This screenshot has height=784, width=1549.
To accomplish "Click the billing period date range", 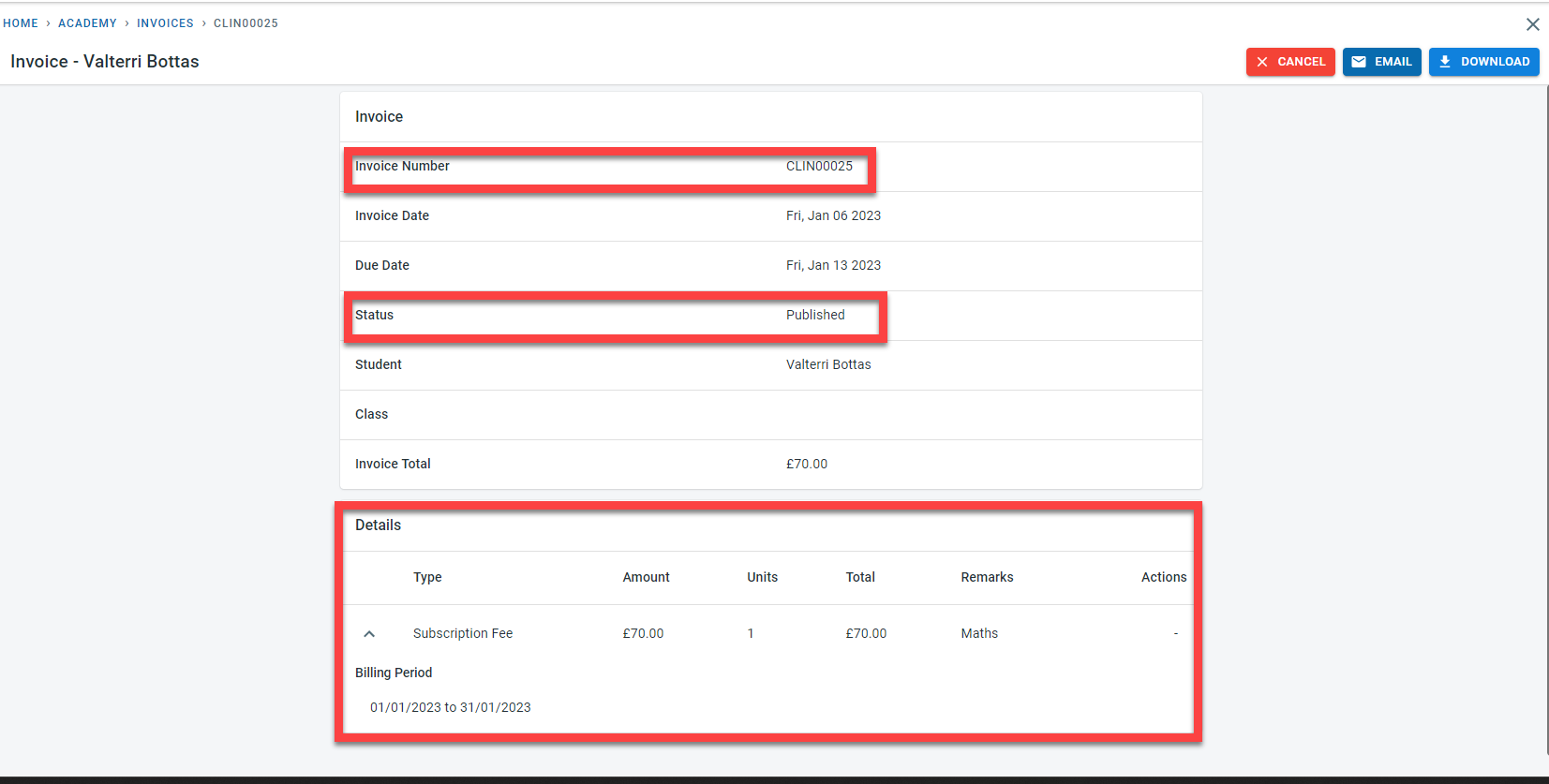I will tap(450, 707).
